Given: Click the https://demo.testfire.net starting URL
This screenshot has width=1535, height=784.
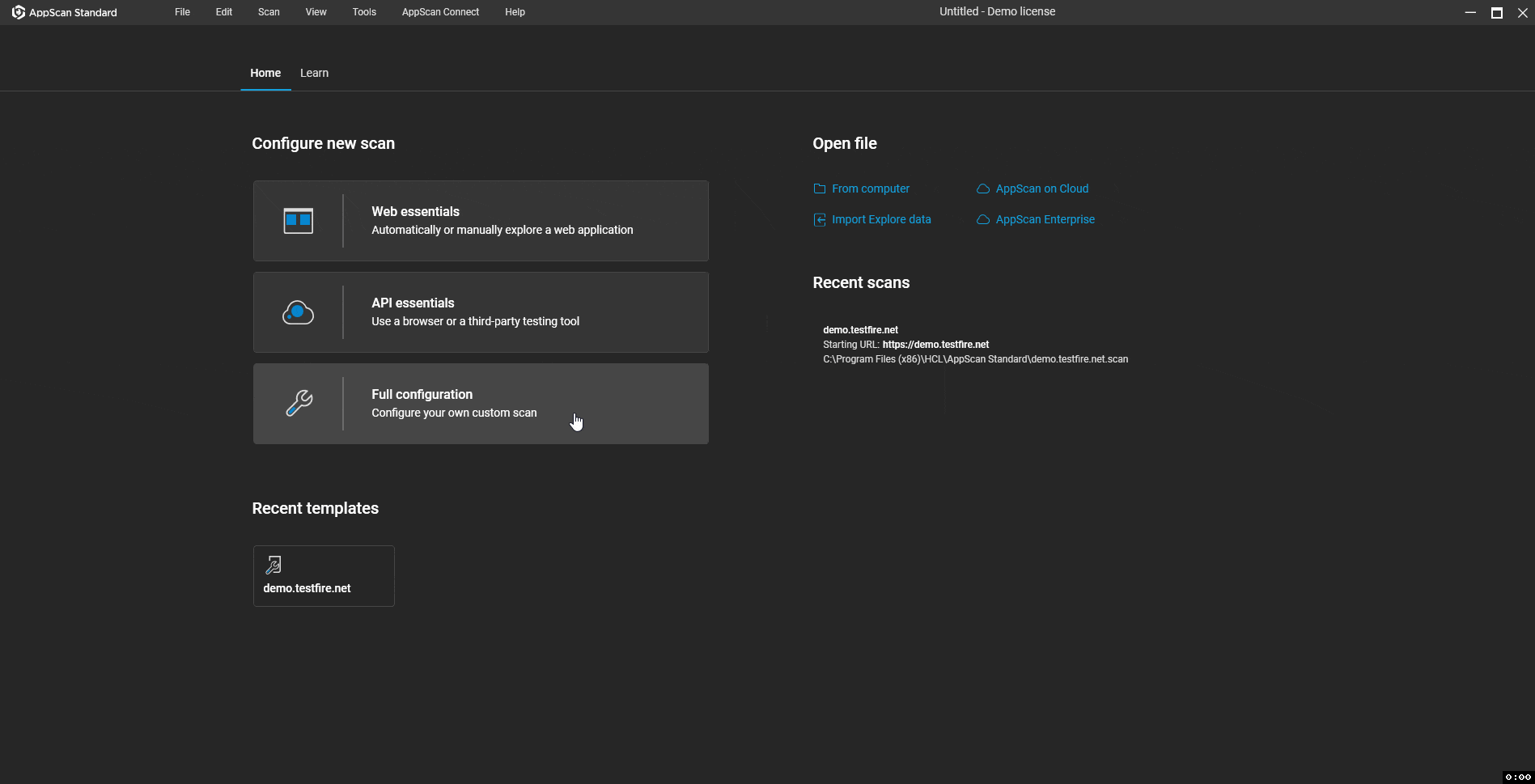Looking at the screenshot, I should (935, 345).
